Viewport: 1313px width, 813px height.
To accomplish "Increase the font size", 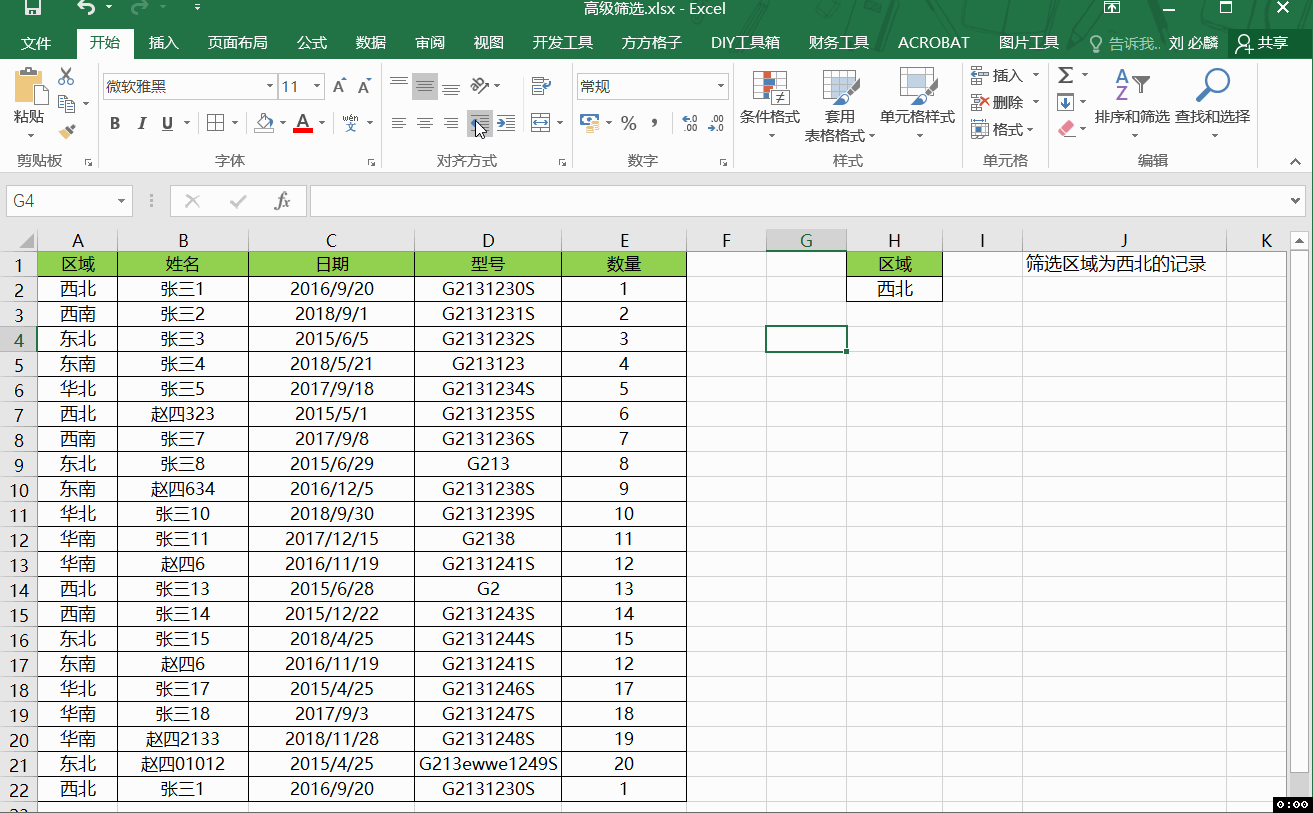I will (x=340, y=87).
